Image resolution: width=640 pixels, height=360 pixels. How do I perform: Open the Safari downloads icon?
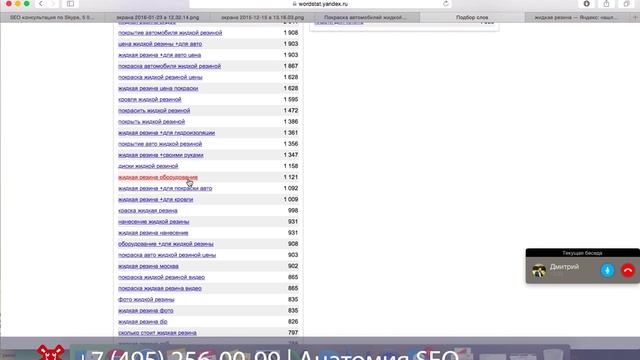587,4
